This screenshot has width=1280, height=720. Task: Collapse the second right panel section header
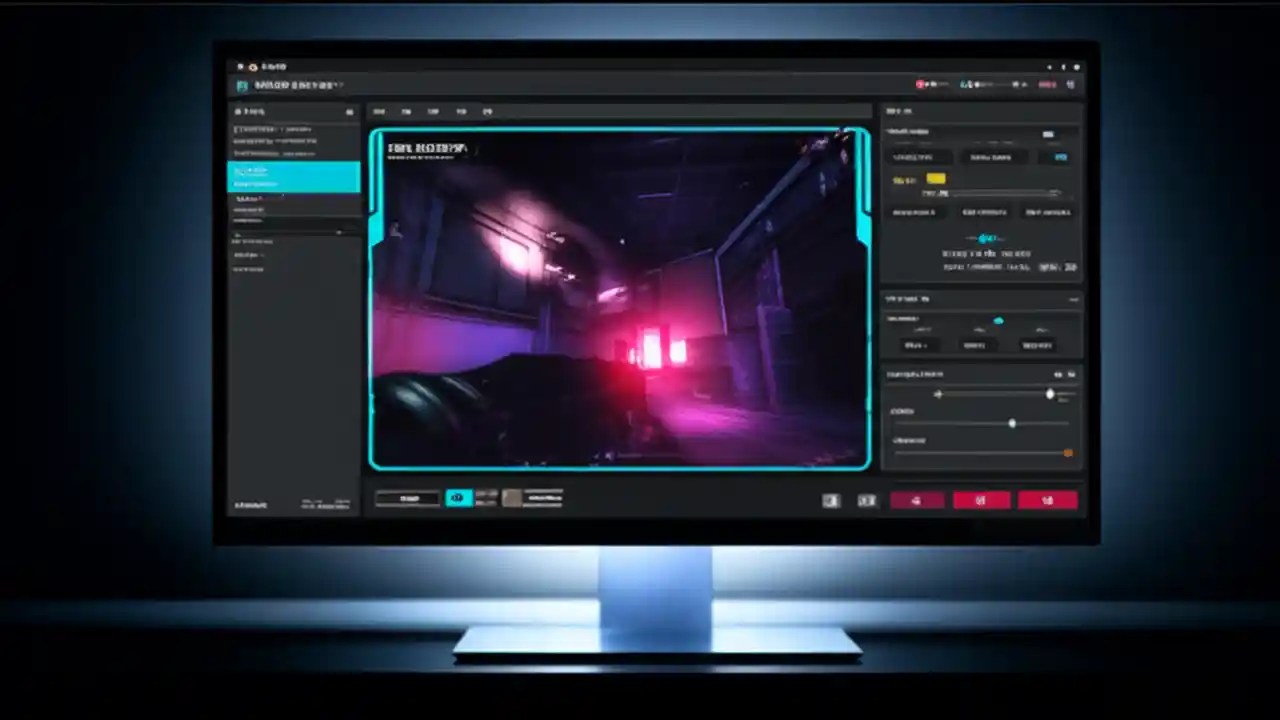click(1073, 298)
